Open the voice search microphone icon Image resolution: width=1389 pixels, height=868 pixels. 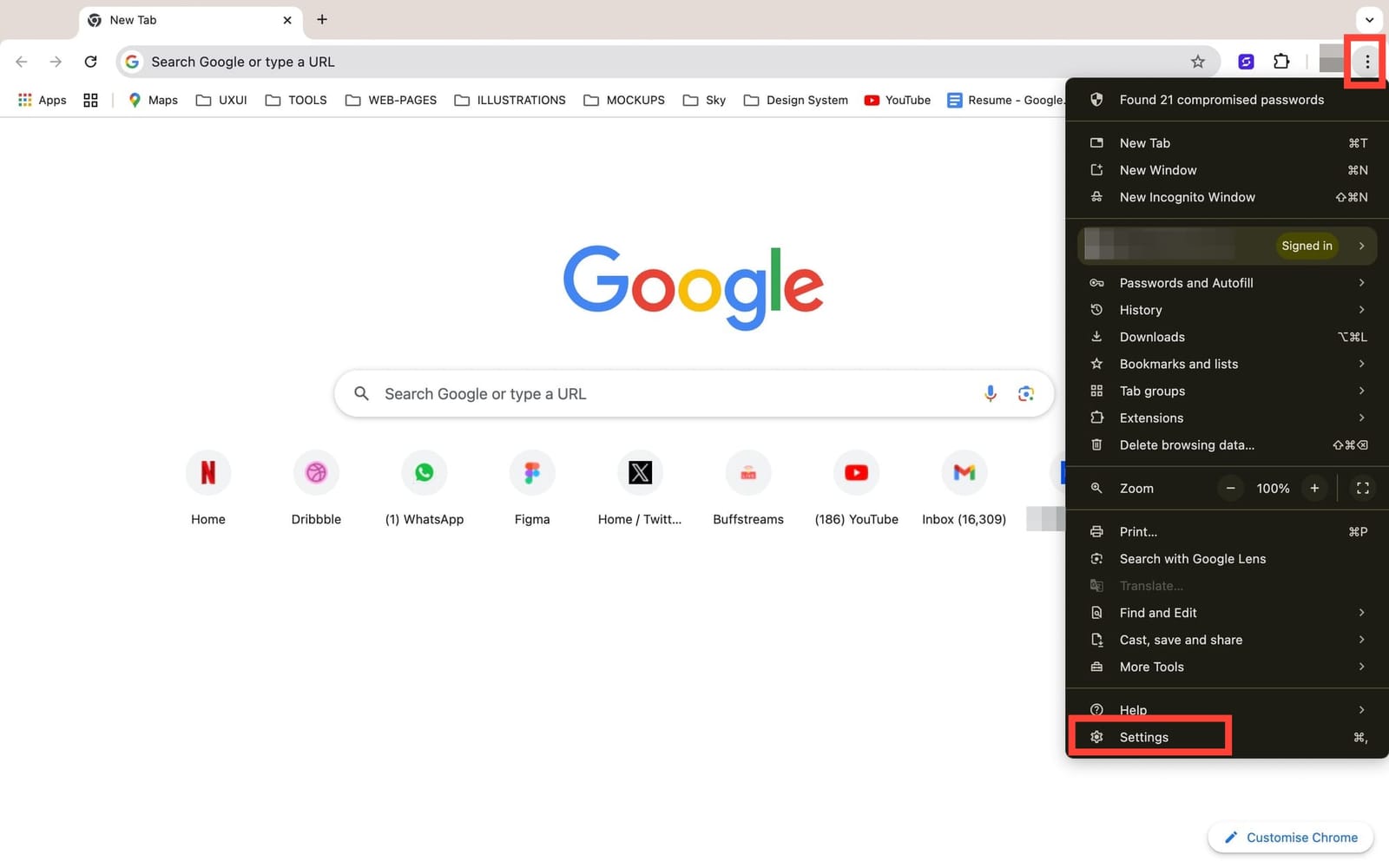pos(990,393)
